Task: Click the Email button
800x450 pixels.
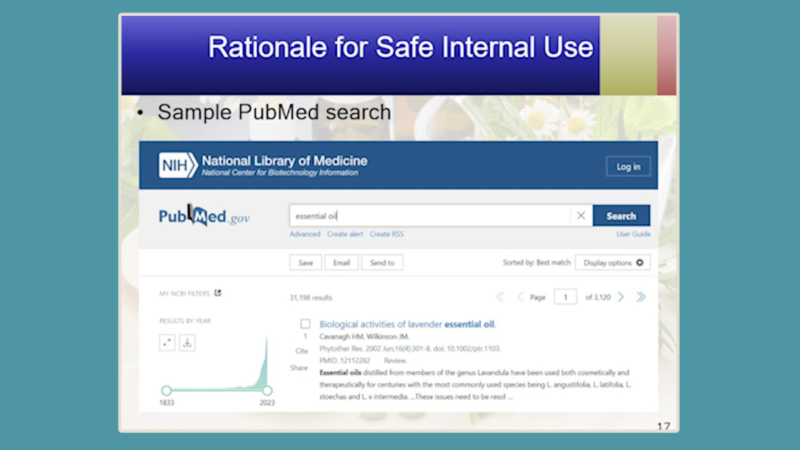Action: pos(341,262)
